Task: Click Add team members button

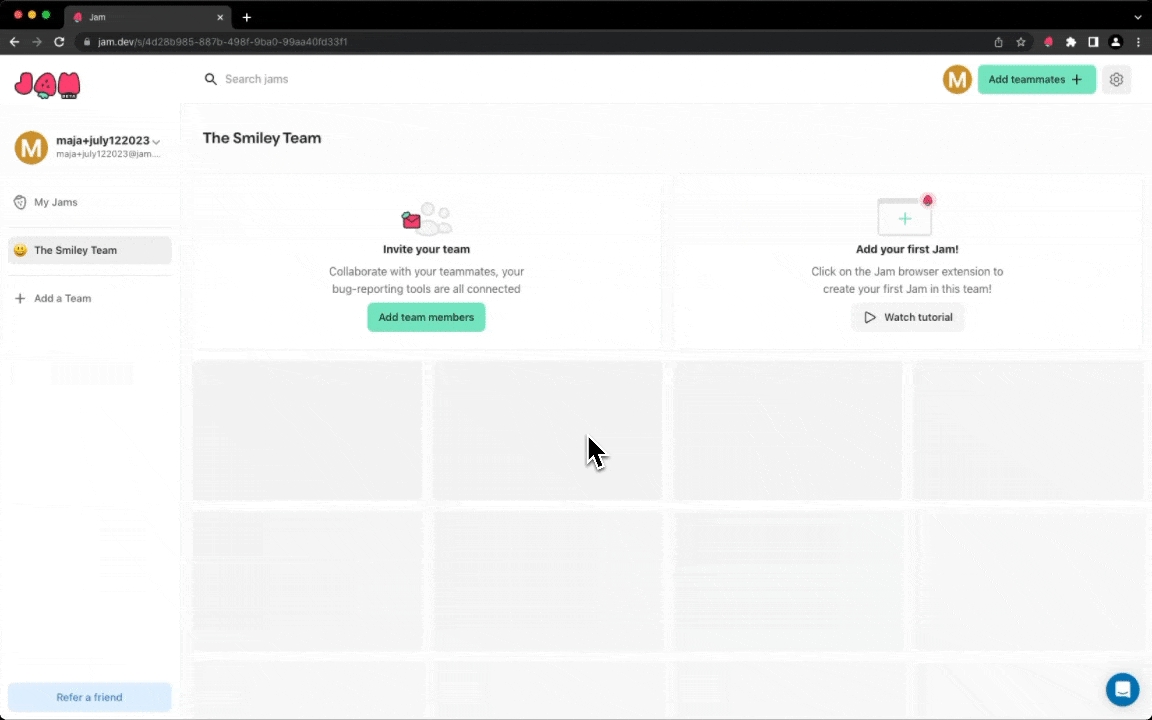Action: (426, 317)
